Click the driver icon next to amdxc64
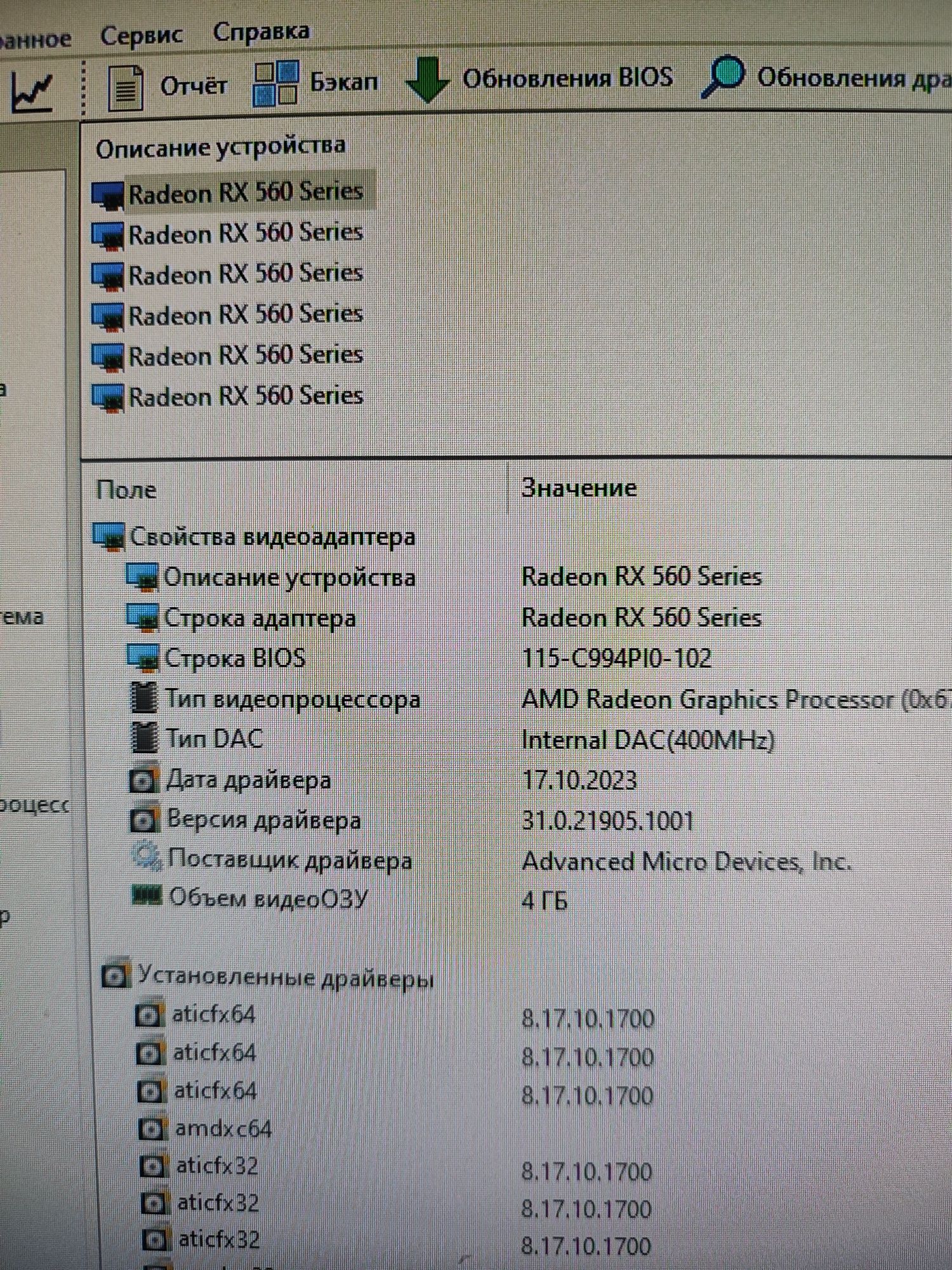The height and width of the screenshot is (1270, 952). click(153, 1128)
